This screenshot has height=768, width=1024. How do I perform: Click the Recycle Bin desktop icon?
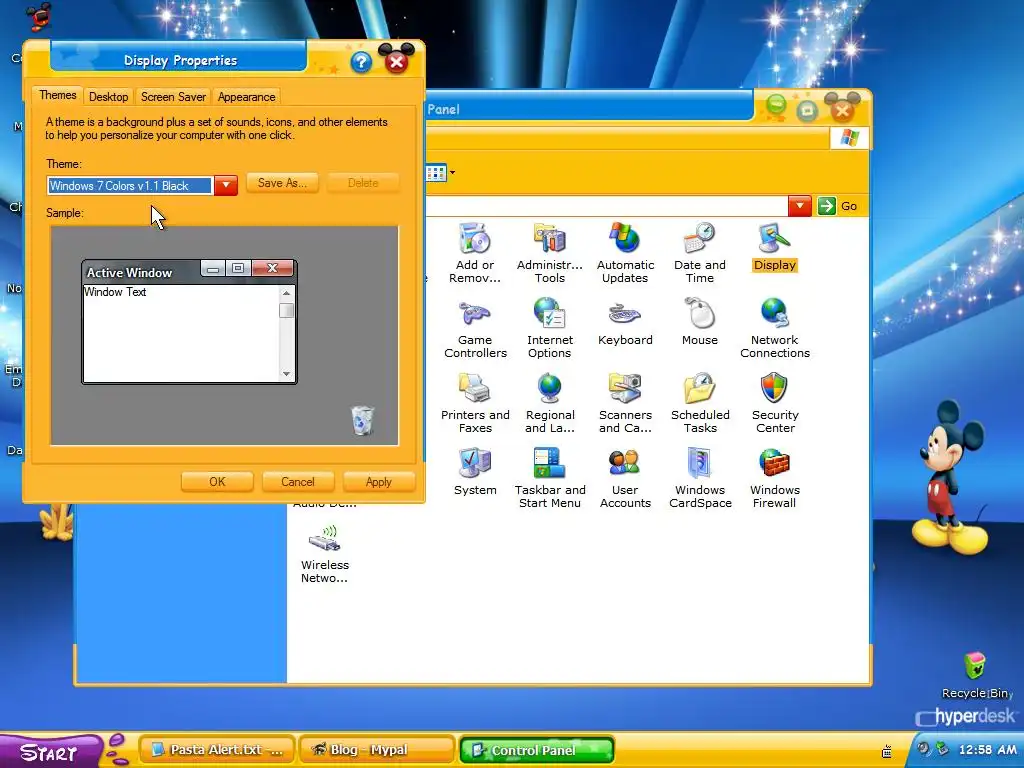point(976,675)
